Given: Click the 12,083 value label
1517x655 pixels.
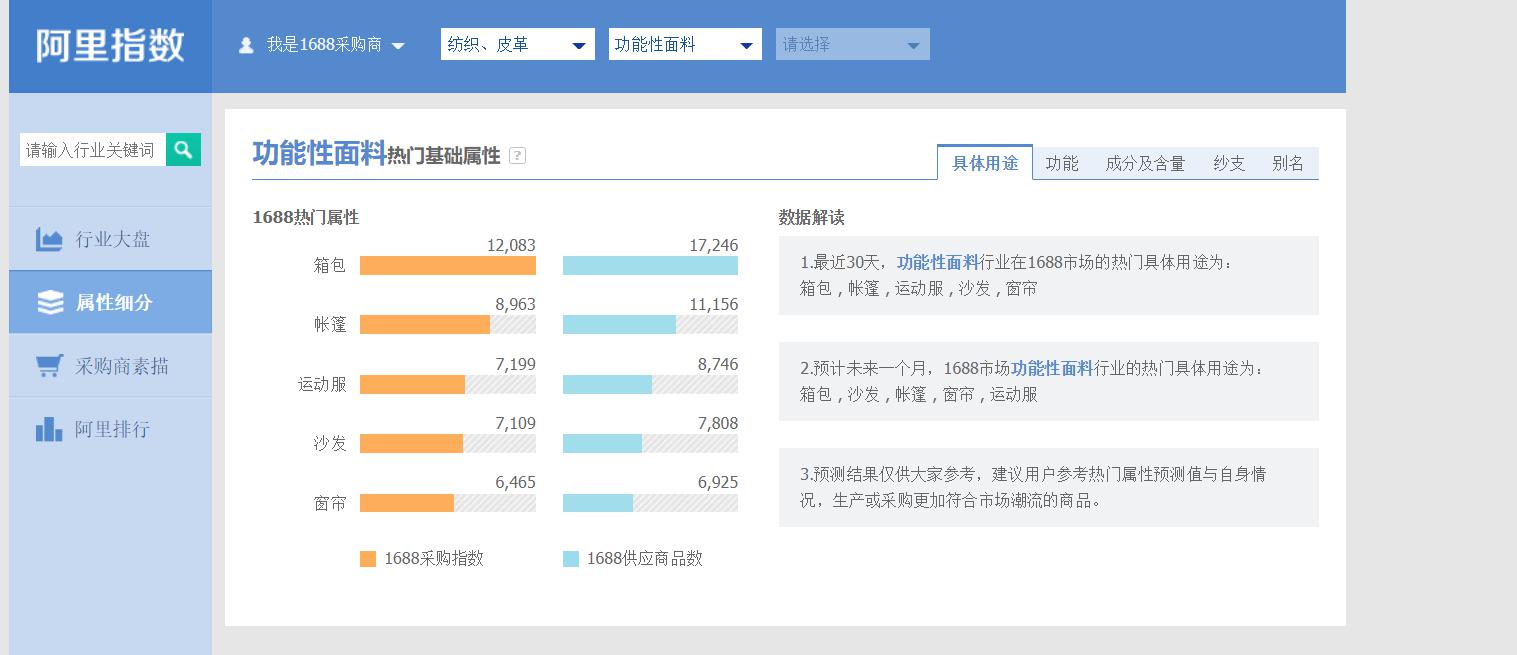Looking at the screenshot, I should coord(511,245).
